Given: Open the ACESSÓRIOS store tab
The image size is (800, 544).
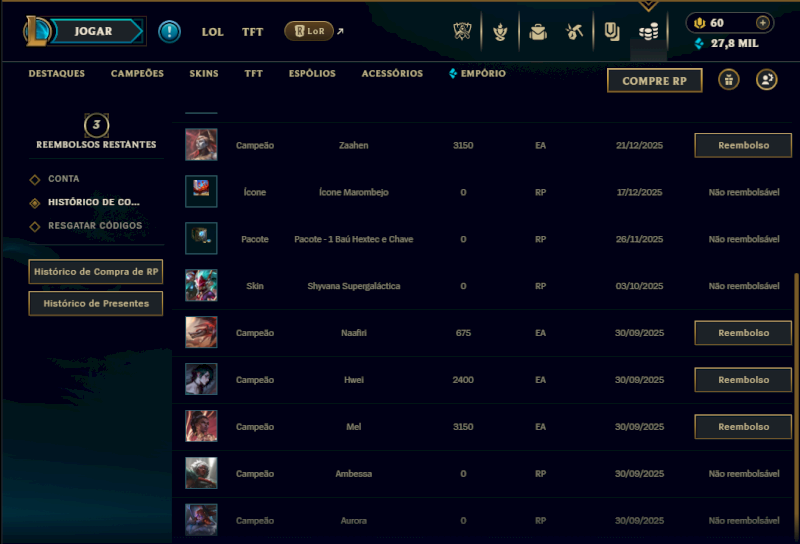Looking at the screenshot, I should pyautogui.click(x=392, y=73).
